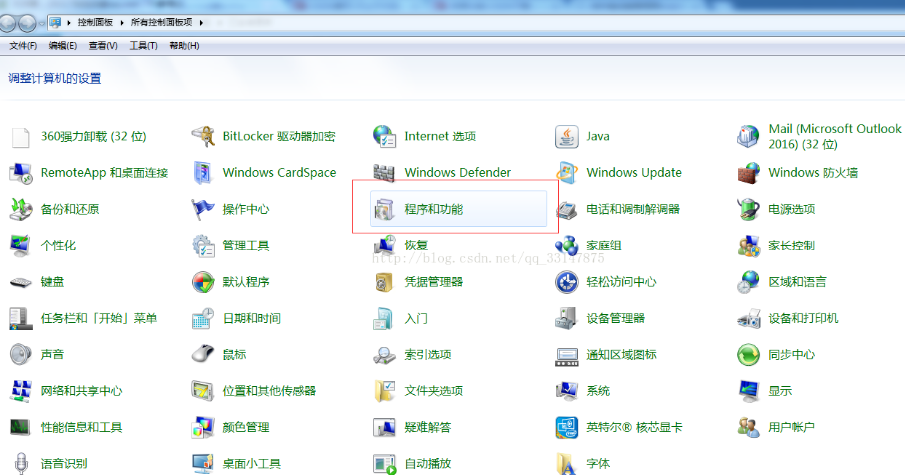This screenshot has width=905, height=475.
Task: Open the 网络和共享中心 link
Action: [81, 391]
